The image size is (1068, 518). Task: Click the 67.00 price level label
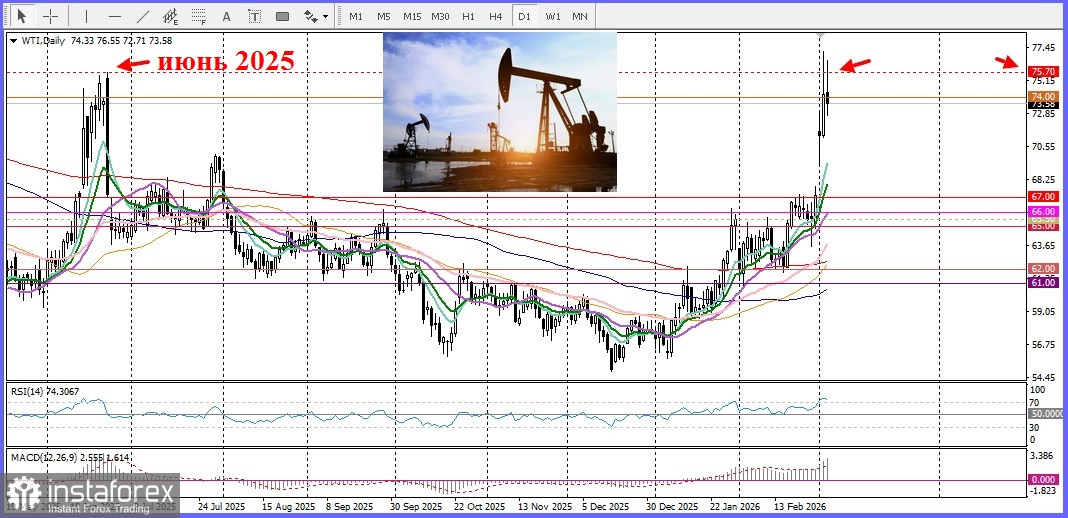1043,196
